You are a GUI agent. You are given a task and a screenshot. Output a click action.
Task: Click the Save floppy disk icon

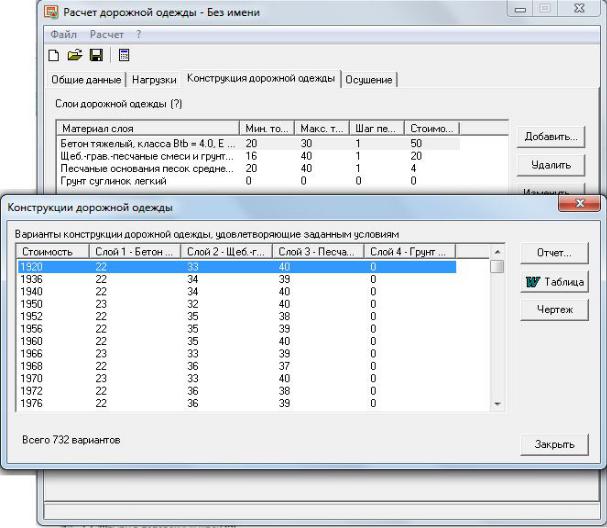pos(96,55)
